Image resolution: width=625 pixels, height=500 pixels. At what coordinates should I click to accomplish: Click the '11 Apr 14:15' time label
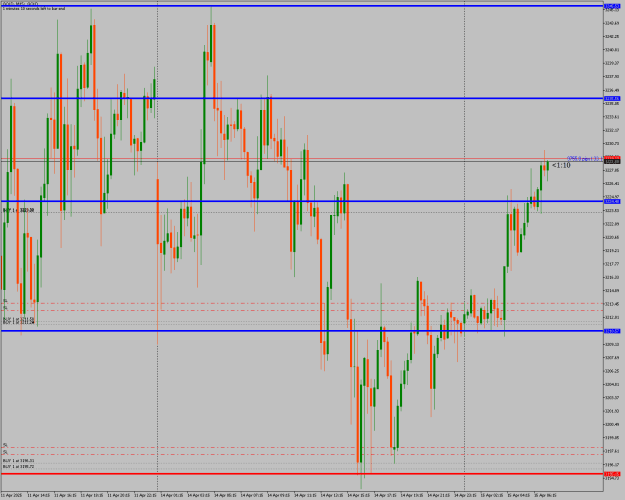pyautogui.click(x=39, y=495)
